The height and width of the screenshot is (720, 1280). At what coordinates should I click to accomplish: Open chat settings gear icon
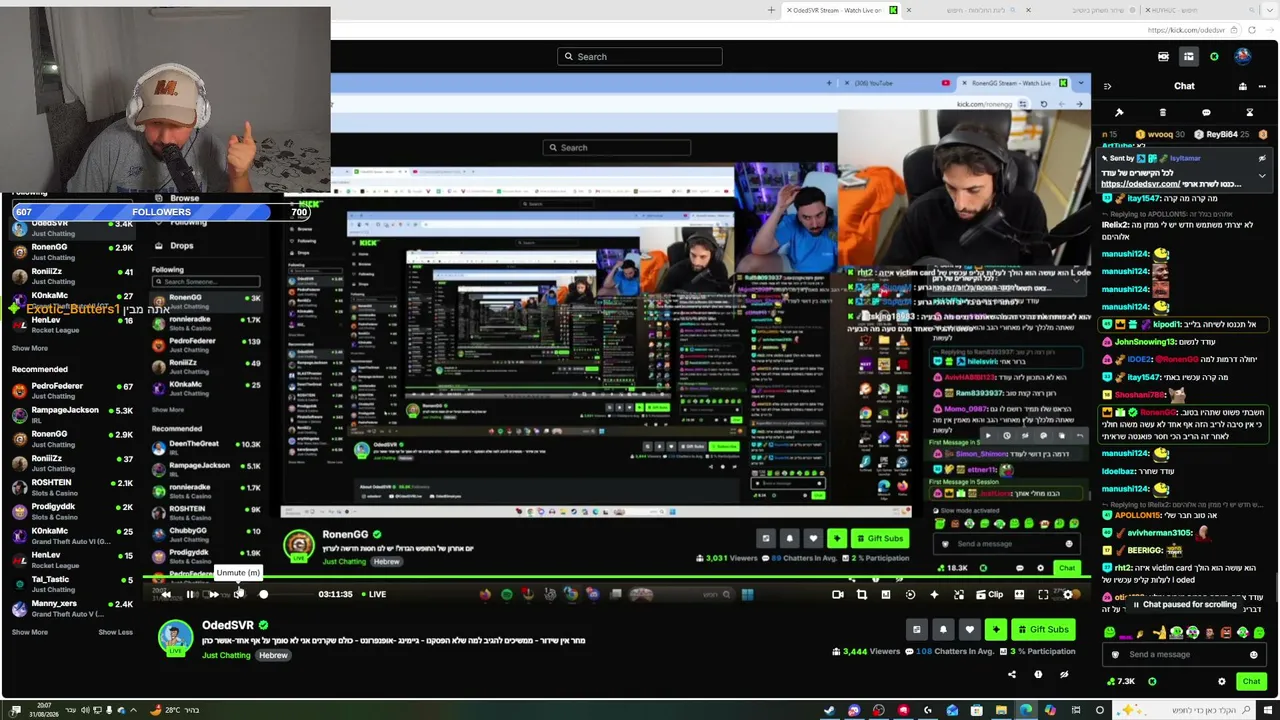(1221, 681)
